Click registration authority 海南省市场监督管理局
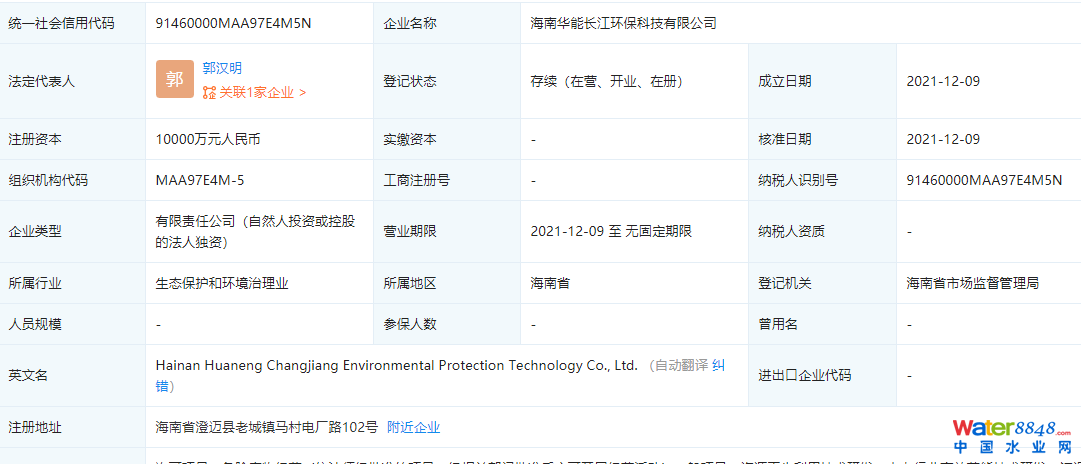 pos(972,283)
